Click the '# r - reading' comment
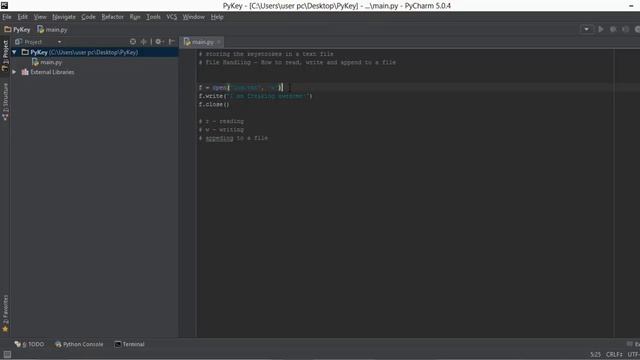The width and height of the screenshot is (640, 360). pos(221,122)
